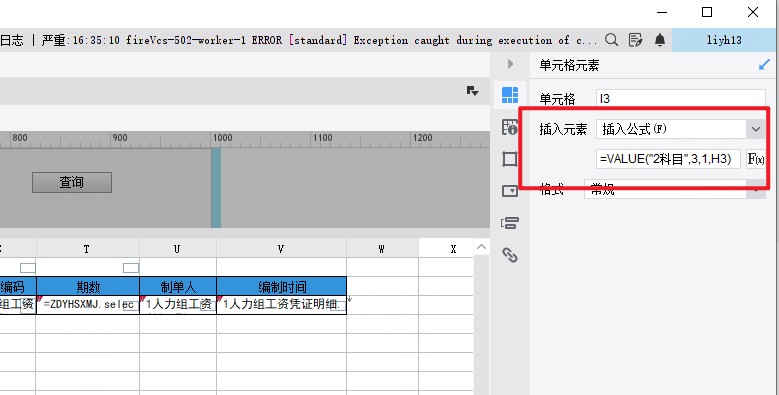Viewport: 779px width, 395px height.
Task: Click the teal parameter pane boundary marker
Action: [x=216, y=188]
